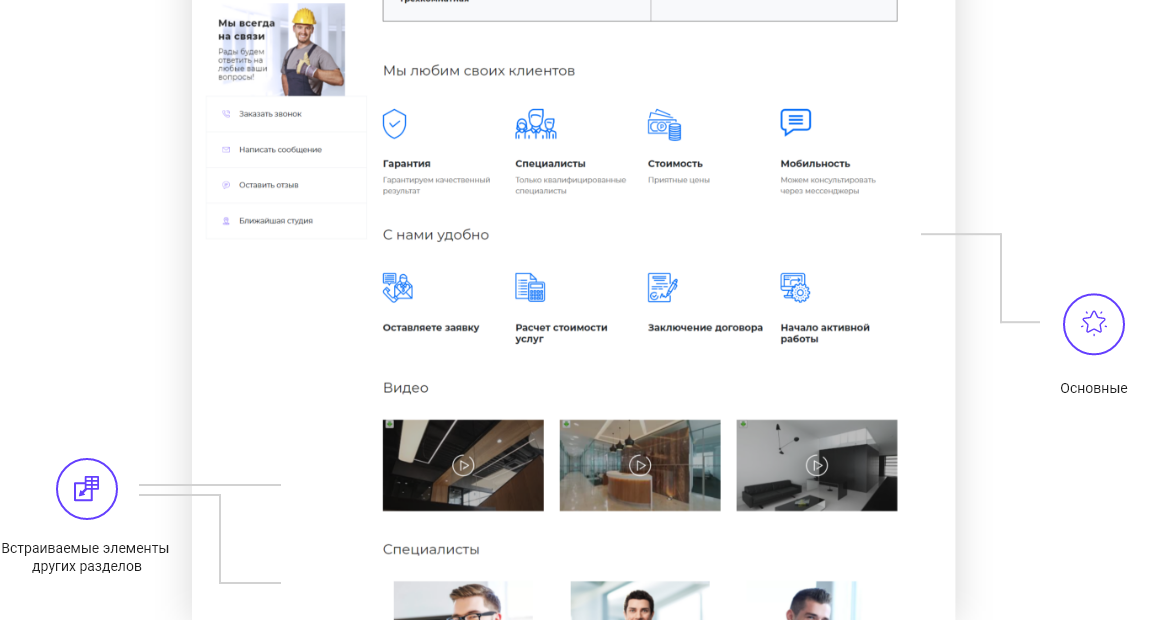This screenshot has height=620, width=1151.
Task: Click the person icon beside Ближайшая студия
Action: pos(226,221)
